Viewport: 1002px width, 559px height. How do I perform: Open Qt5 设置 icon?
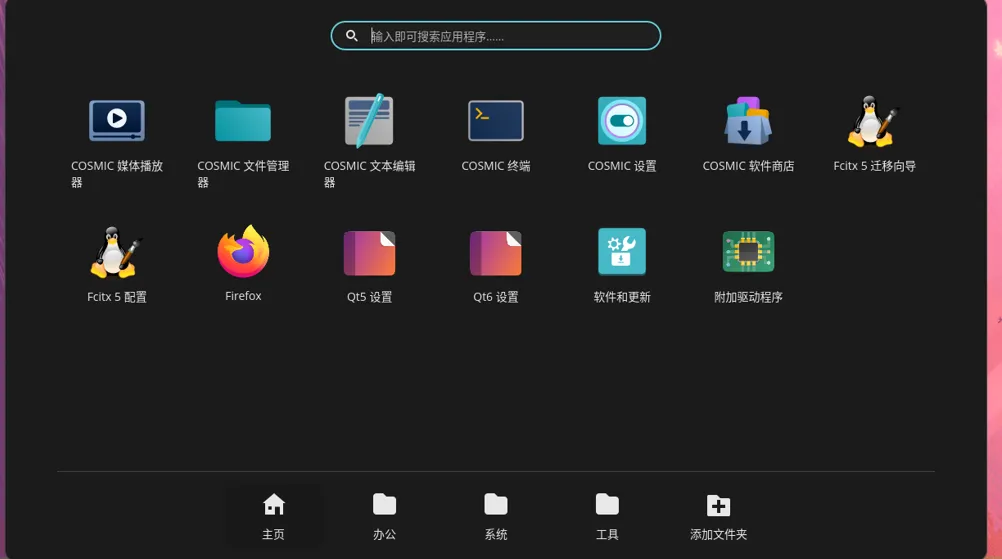369,253
